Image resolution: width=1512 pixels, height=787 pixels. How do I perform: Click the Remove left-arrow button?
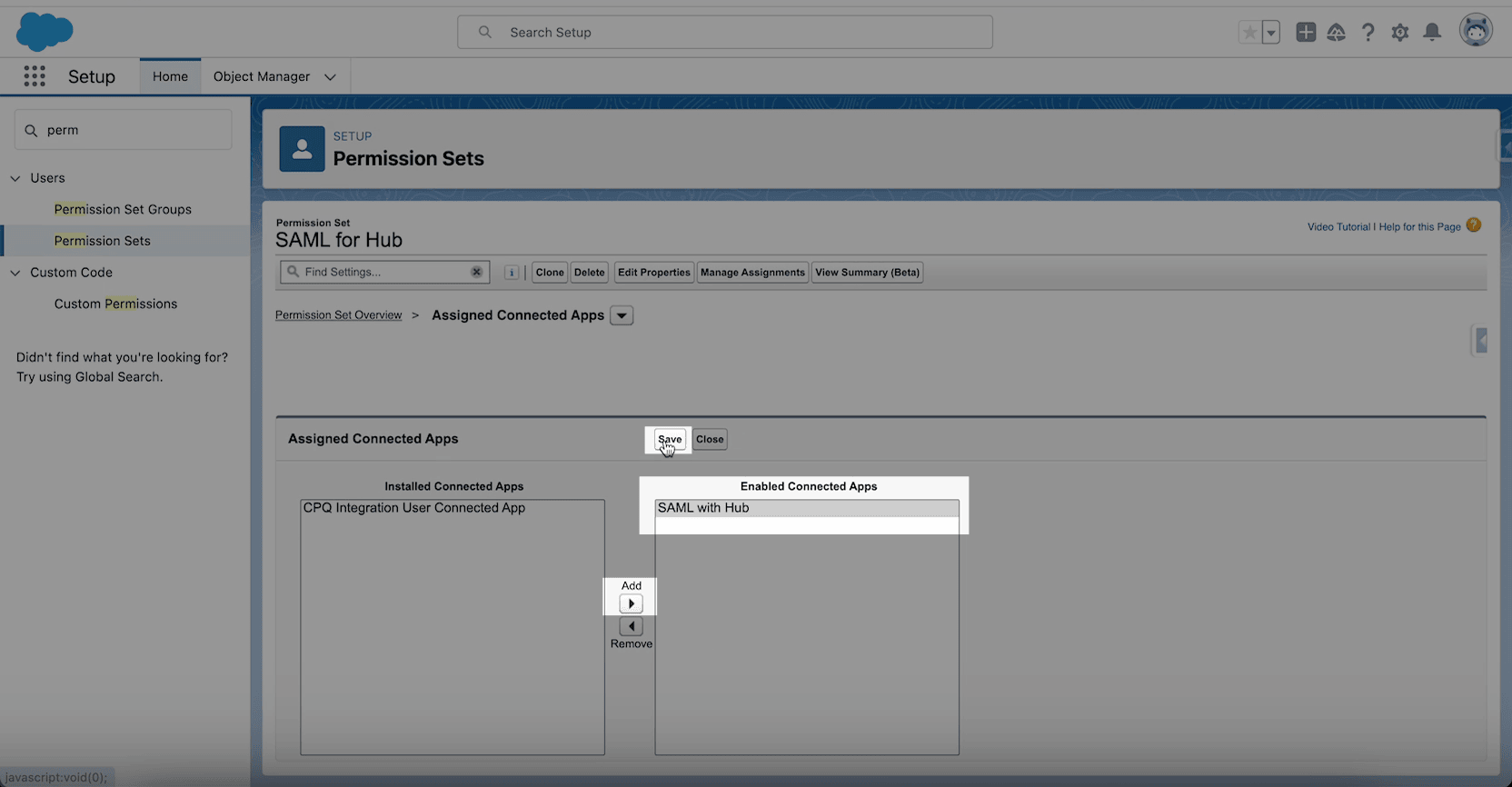[631, 626]
